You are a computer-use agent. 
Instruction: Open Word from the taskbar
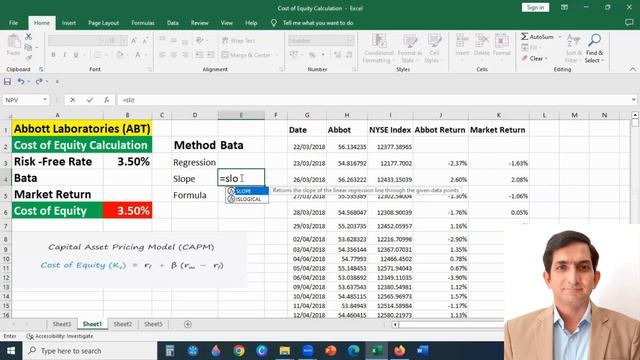coord(422,351)
